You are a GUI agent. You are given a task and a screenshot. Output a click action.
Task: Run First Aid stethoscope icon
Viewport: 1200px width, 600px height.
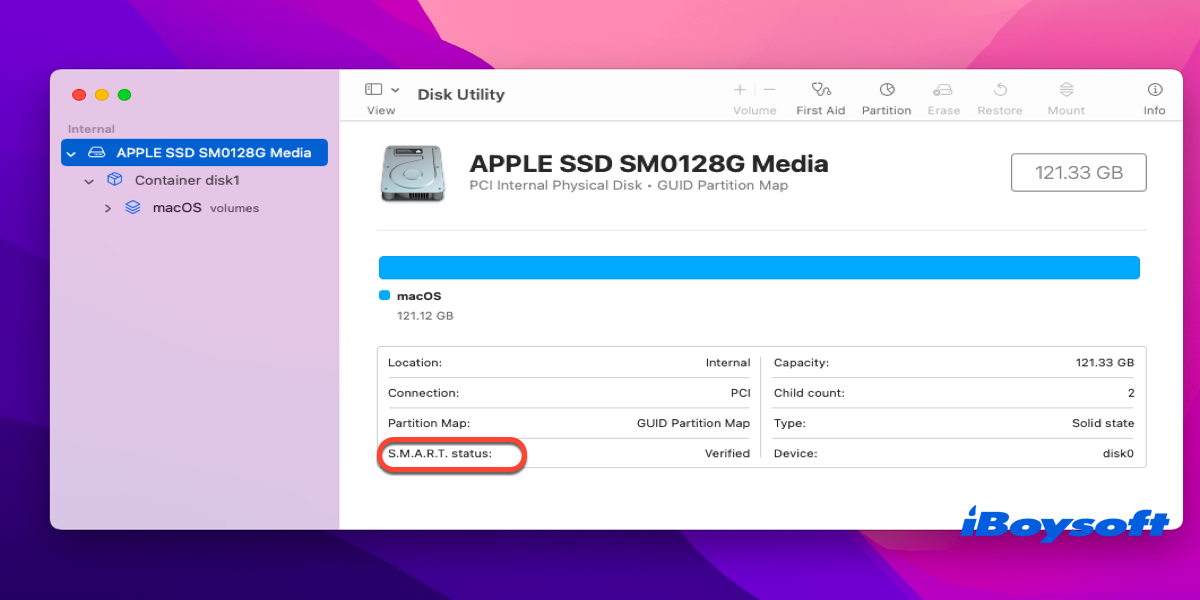(821, 90)
